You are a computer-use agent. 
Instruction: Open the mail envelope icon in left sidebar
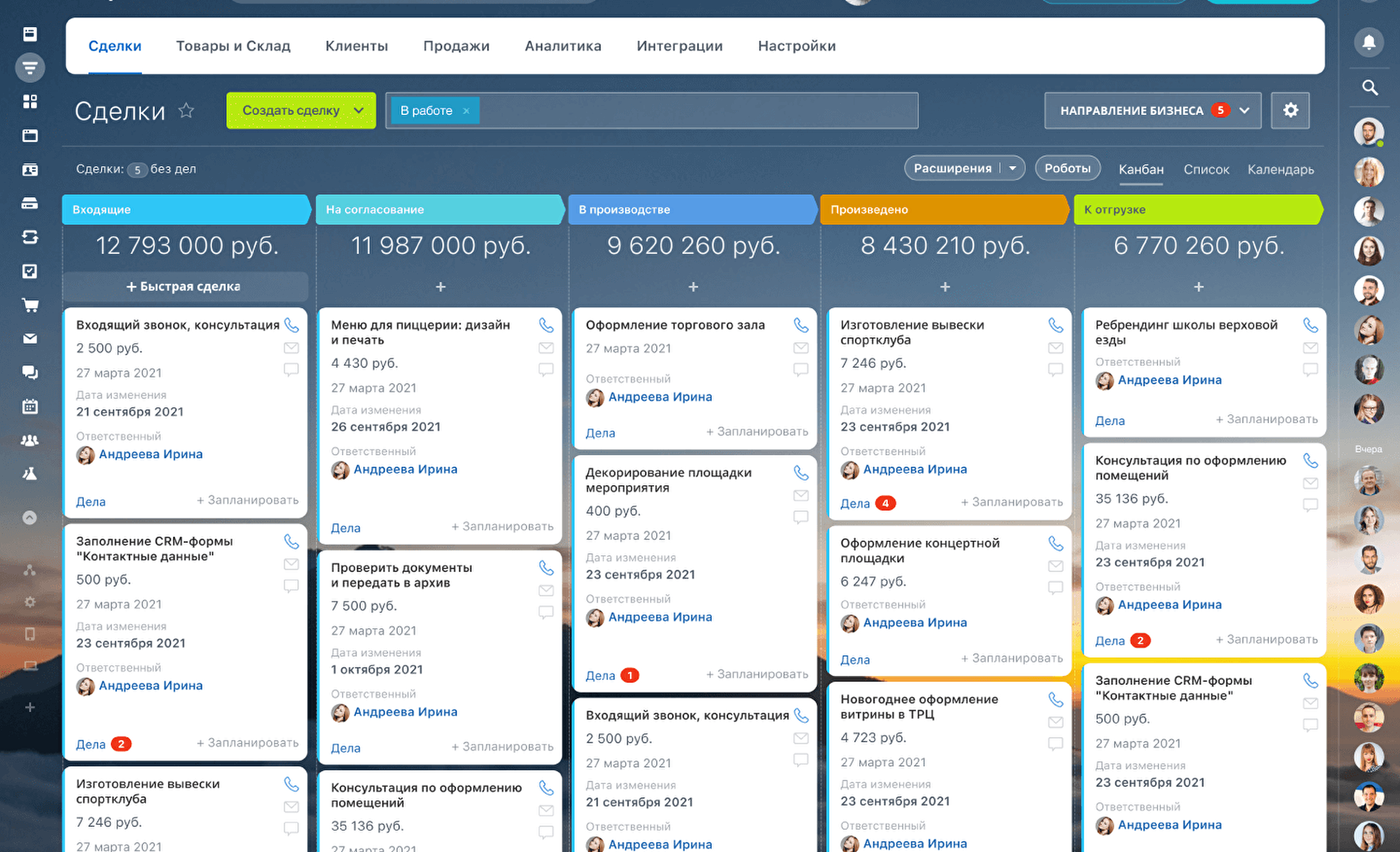click(x=30, y=339)
